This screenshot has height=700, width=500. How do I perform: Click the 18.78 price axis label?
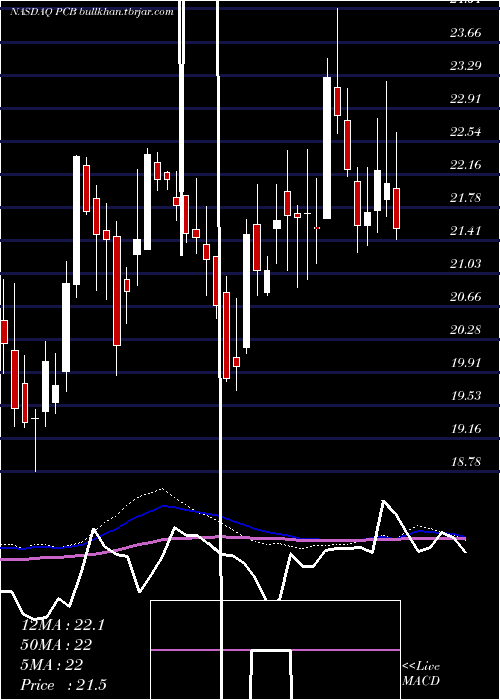[466, 462]
